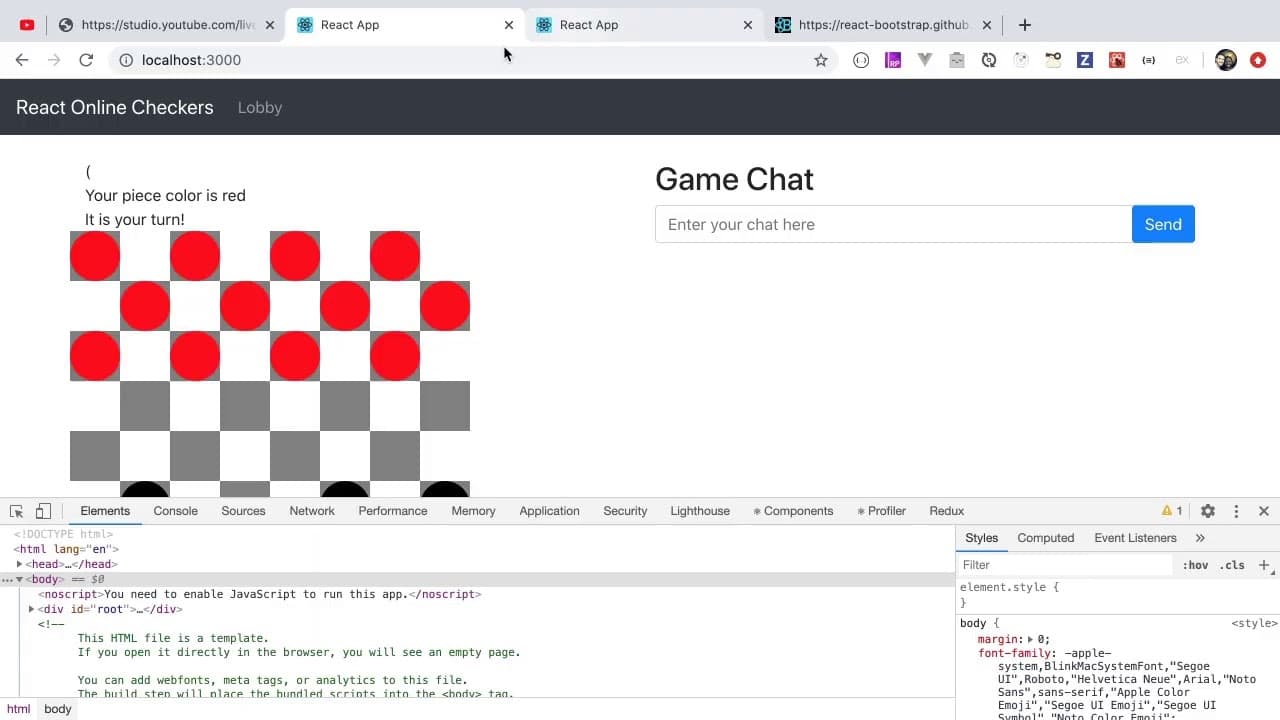Open the Lobby navigation link
The width and height of the screenshot is (1280, 720).
coord(260,108)
